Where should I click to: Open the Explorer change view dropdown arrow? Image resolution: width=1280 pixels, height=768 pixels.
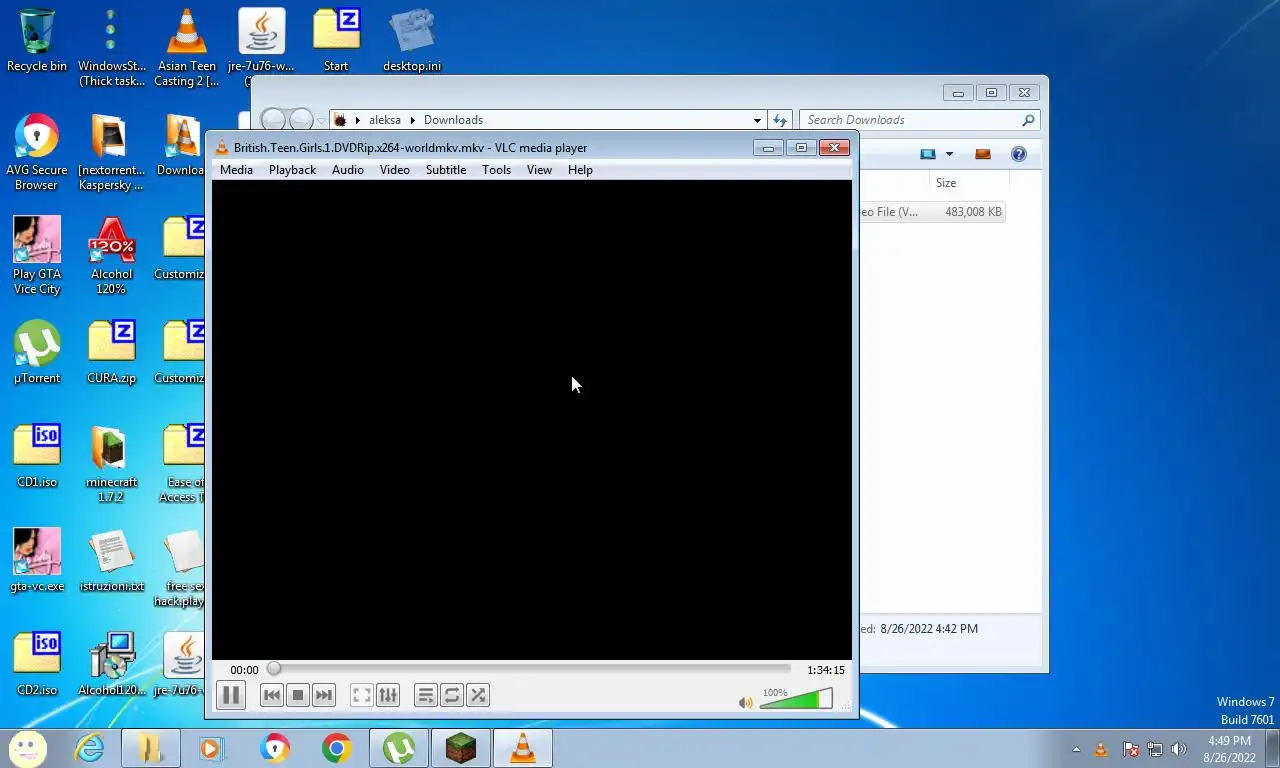[949, 154]
